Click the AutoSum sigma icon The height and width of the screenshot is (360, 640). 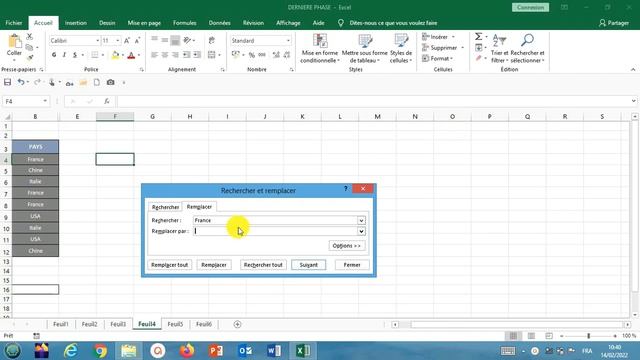click(478, 37)
